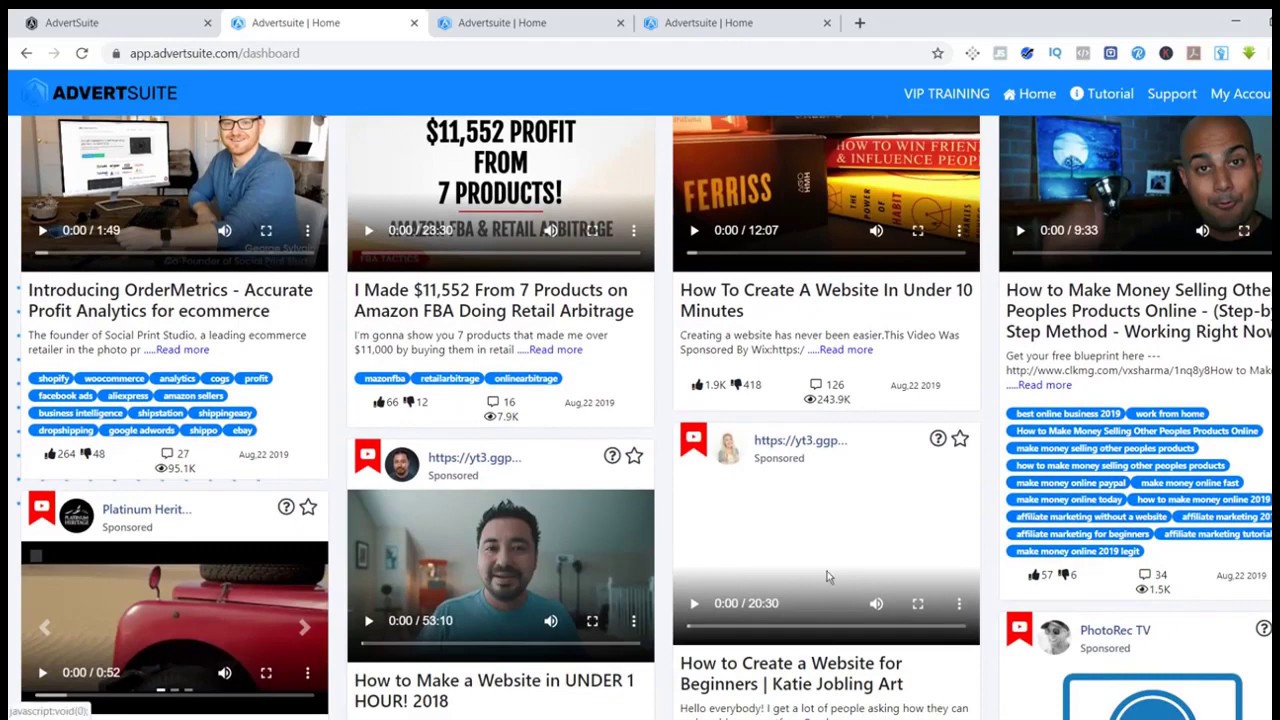1280x720 pixels.
Task: Mute the 53:10 video
Action: click(x=551, y=621)
